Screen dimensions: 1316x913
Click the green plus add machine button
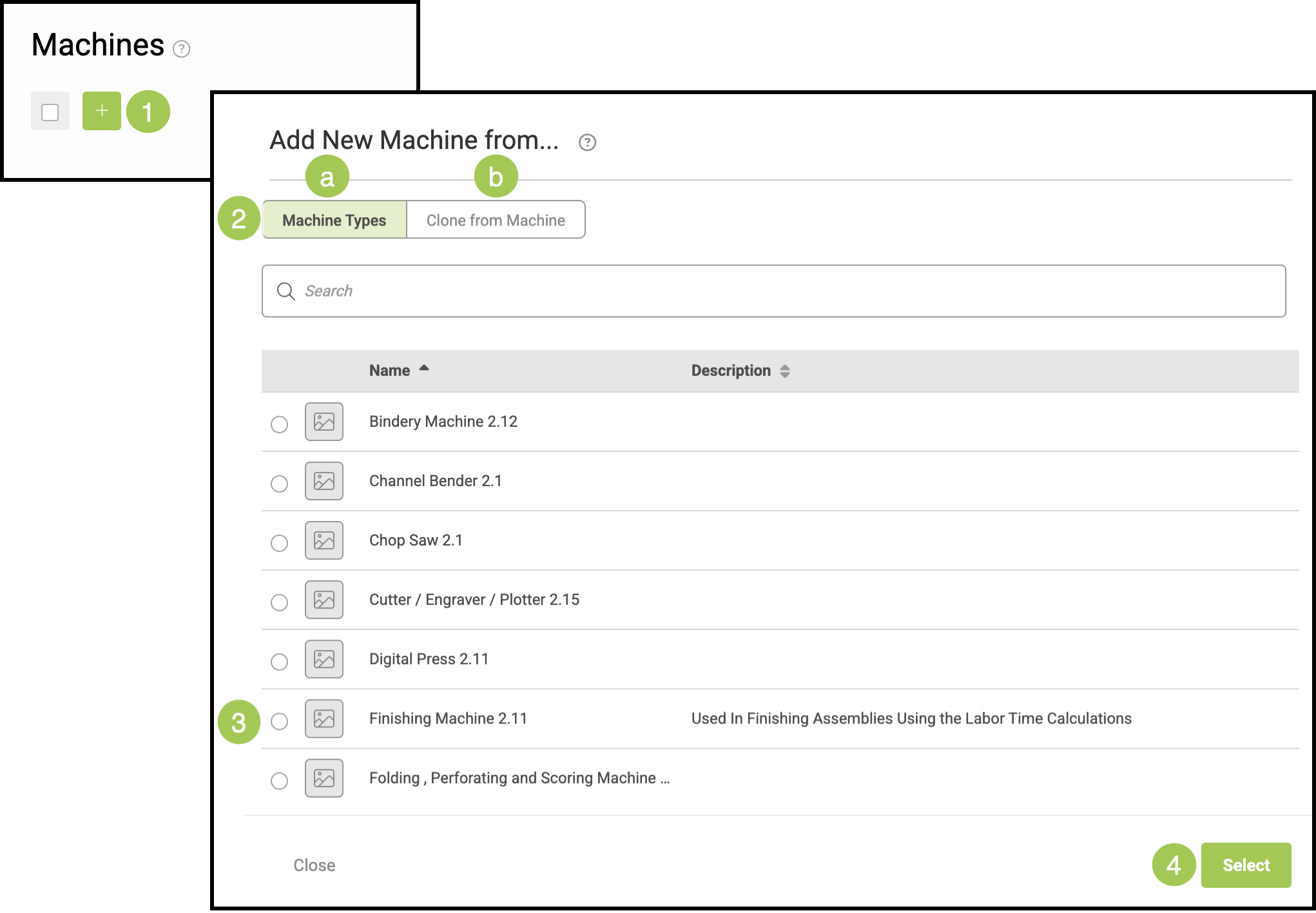(x=102, y=111)
